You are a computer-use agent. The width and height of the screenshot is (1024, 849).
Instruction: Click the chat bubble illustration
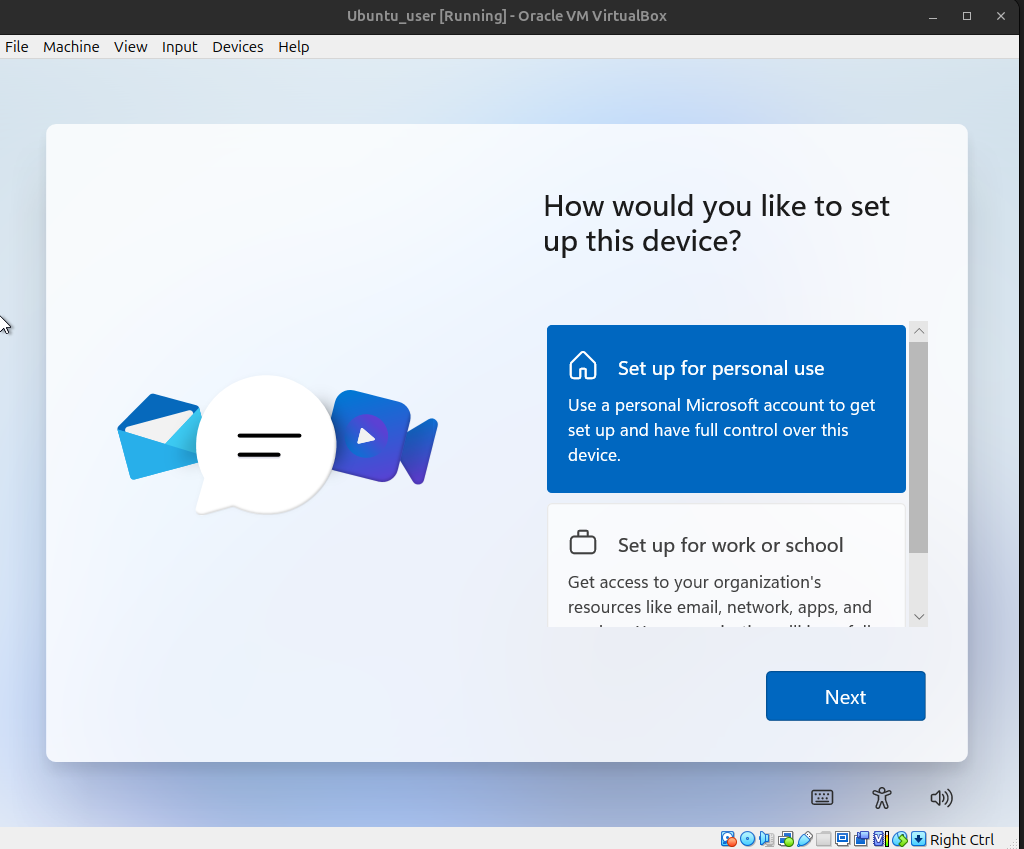265,444
